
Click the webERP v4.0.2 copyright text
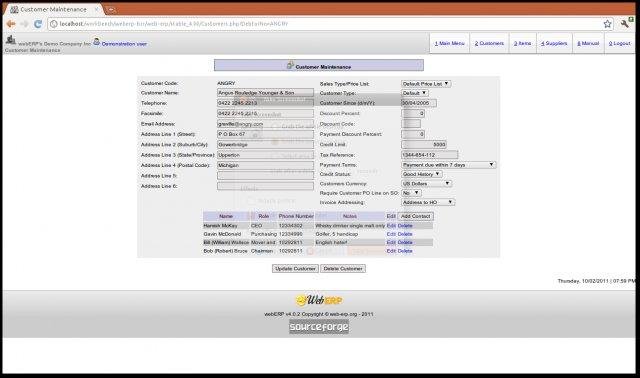[x=319, y=314]
